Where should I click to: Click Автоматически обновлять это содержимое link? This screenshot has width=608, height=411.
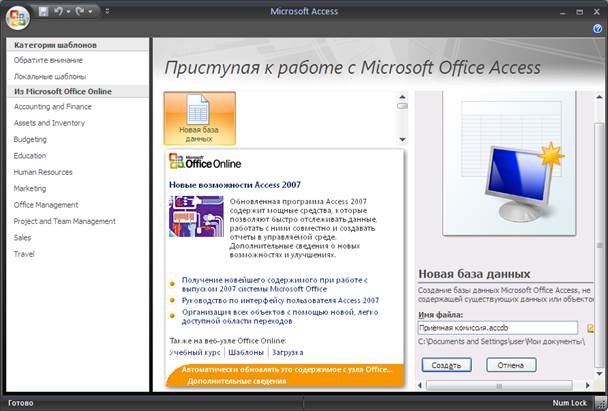pyautogui.click(x=287, y=370)
